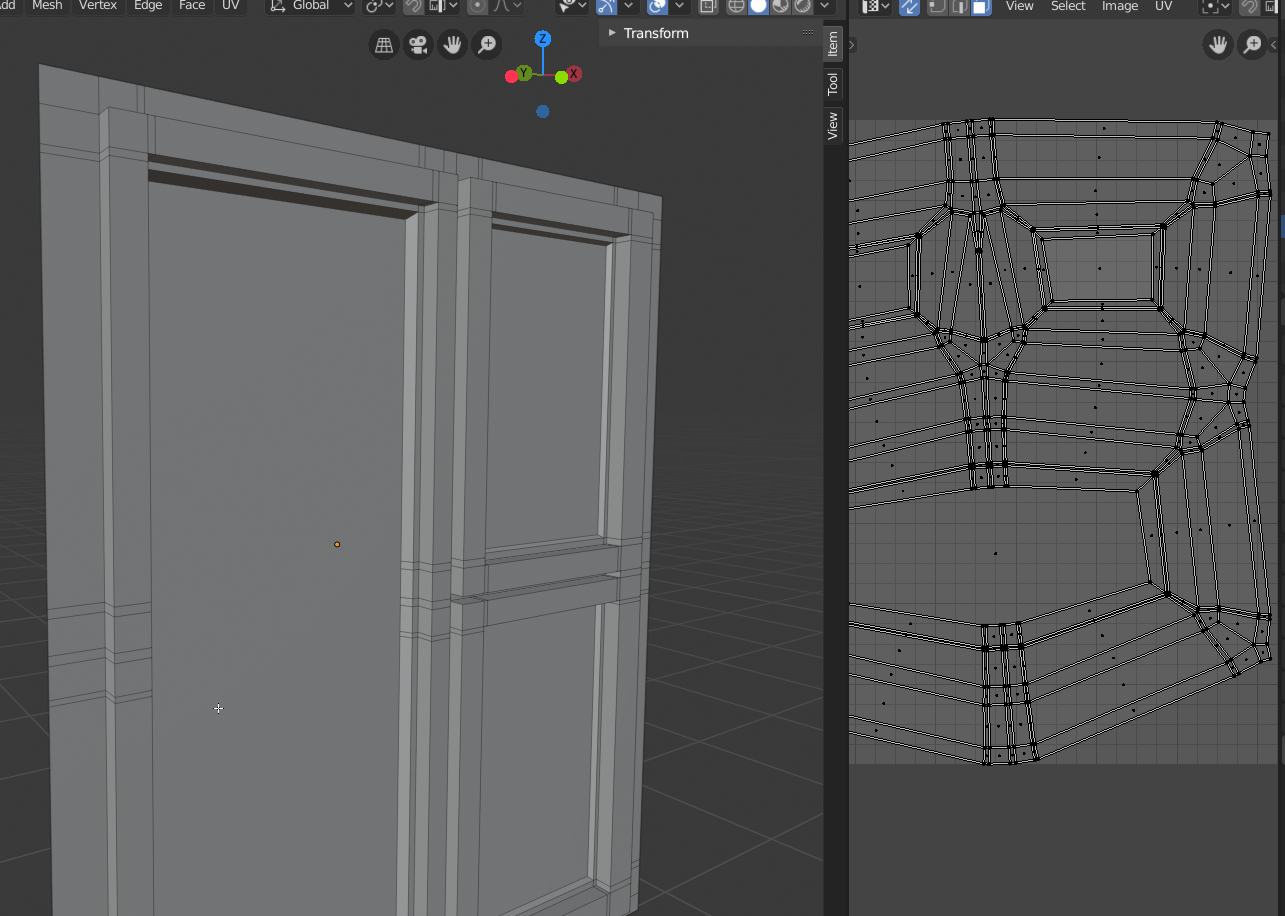1285x916 pixels.
Task: Toggle X-ray mode
Action: [x=708, y=6]
